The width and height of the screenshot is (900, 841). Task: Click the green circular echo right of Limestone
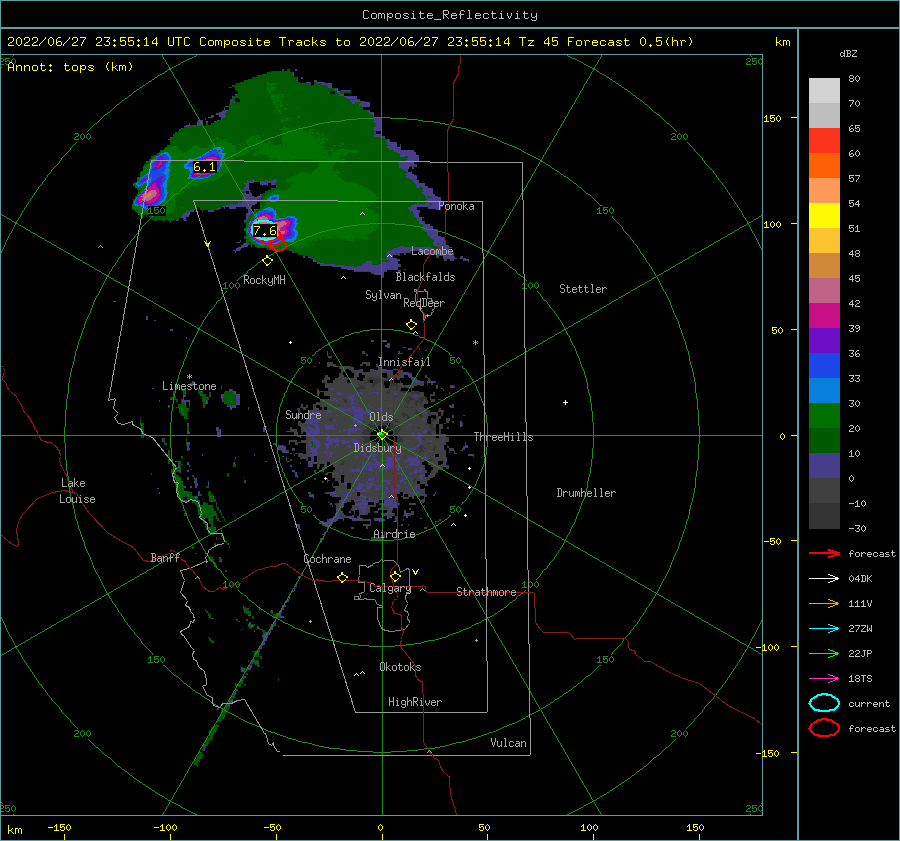coord(231,398)
